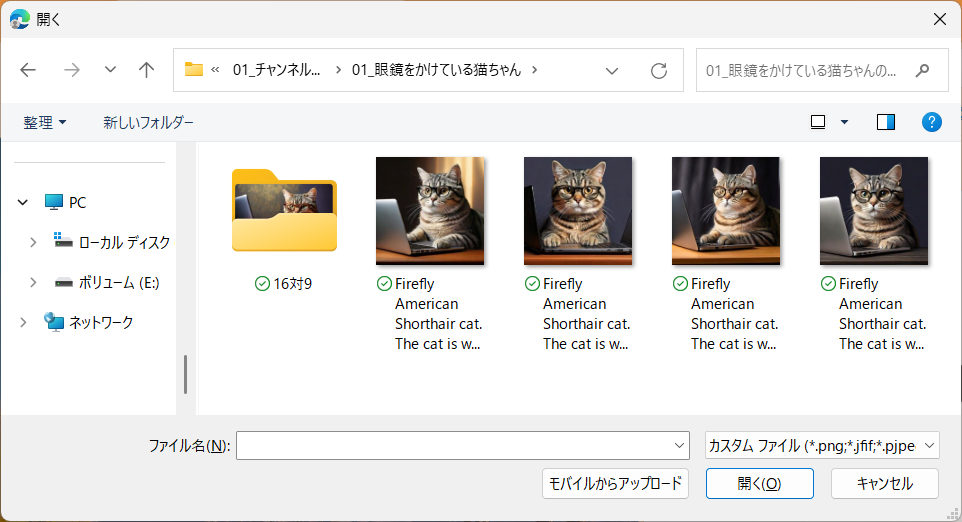Select the third Firefly cat image thumbnail
Image resolution: width=962 pixels, height=522 pixels.
[x=726, y=211]
